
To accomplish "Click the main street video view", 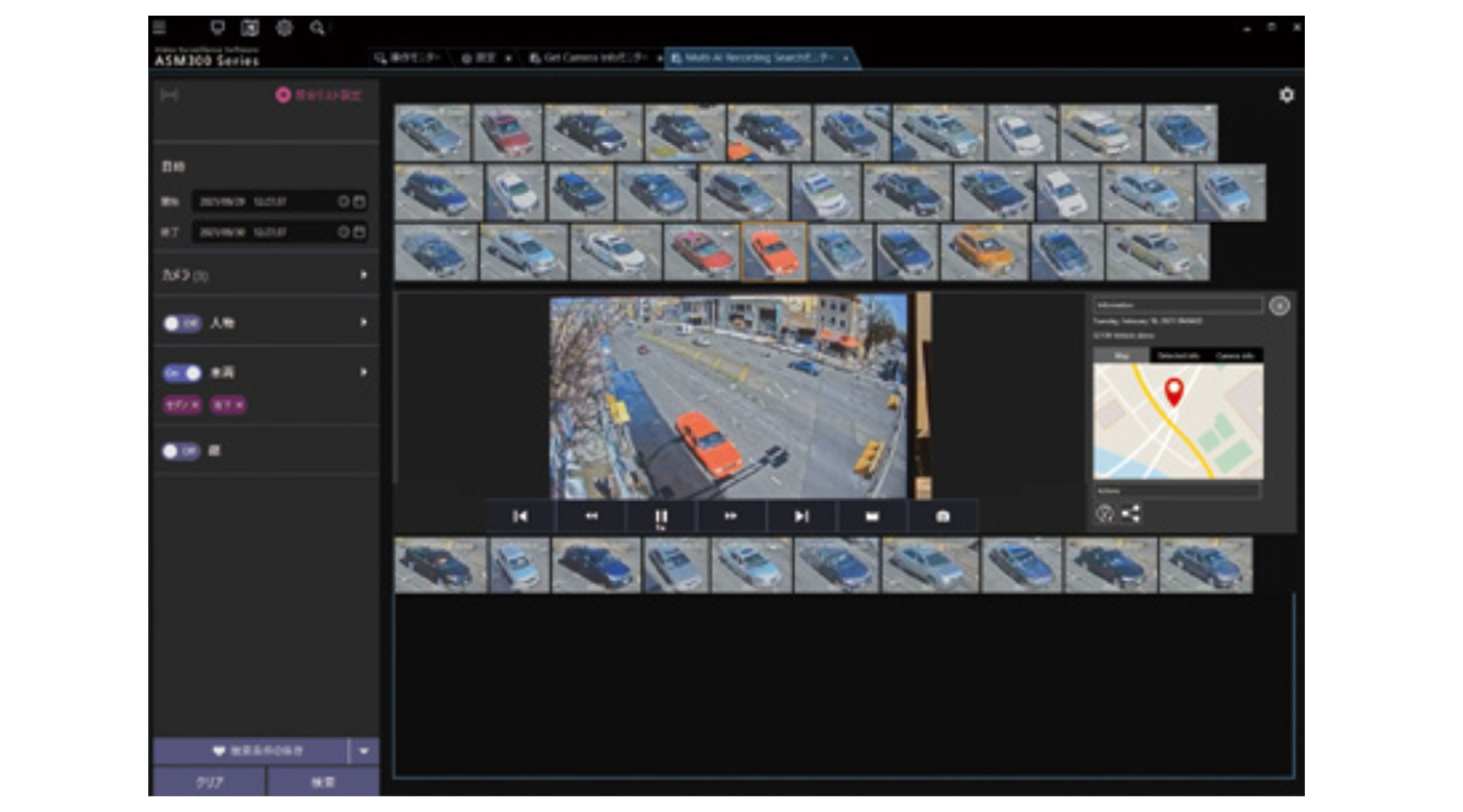I will tap(729, 397).
